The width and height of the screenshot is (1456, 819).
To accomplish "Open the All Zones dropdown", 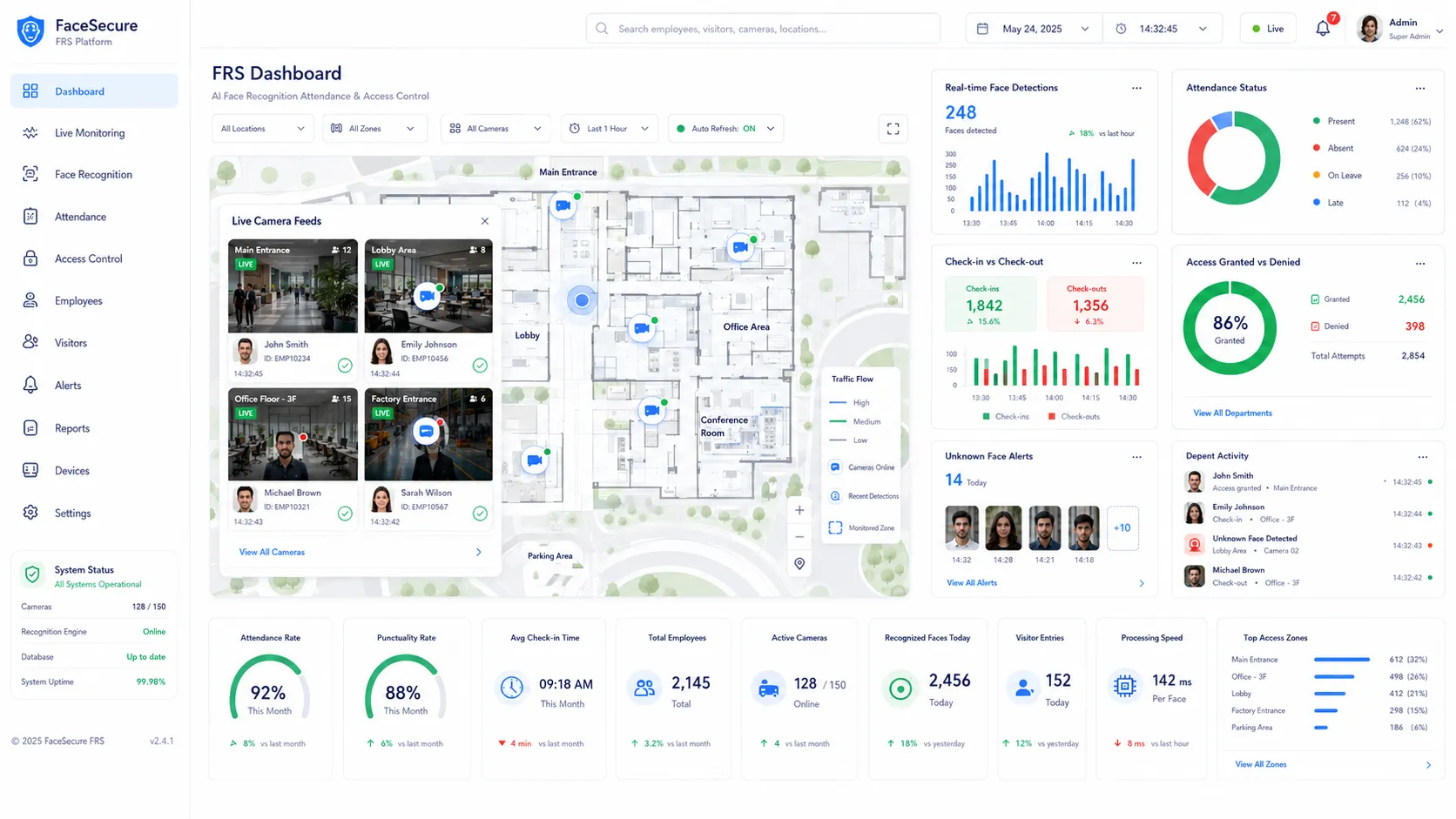I will pyautogui.click(x=374, y=129).
